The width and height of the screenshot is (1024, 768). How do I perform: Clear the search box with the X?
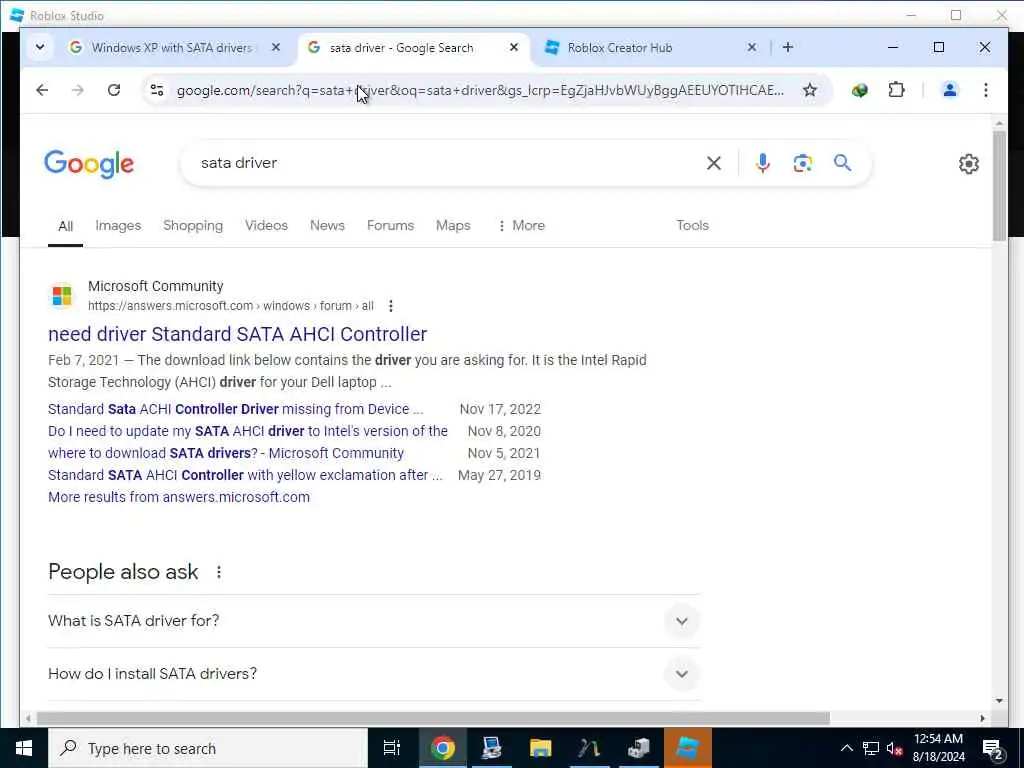point(714,163)
